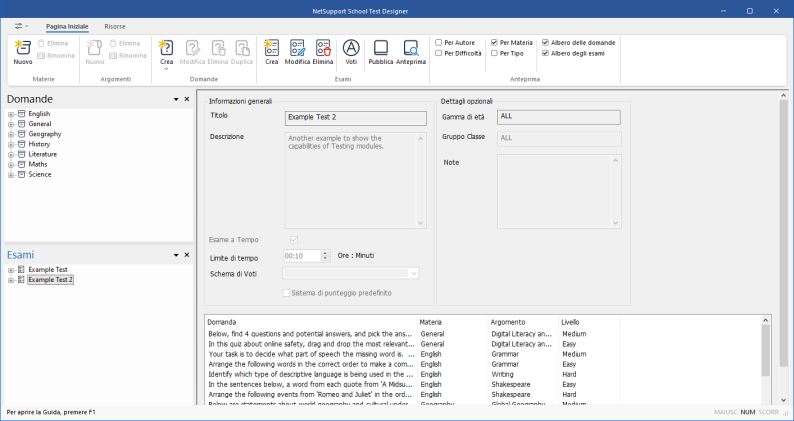794x421 pixels.
Task: Close the Domande panel
Action: tap(186, 100)
